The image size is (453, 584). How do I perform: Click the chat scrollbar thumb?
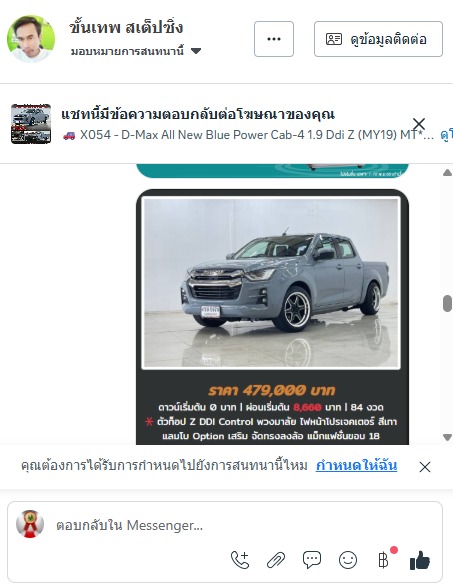pyautogui.click(x=447, y=304)
